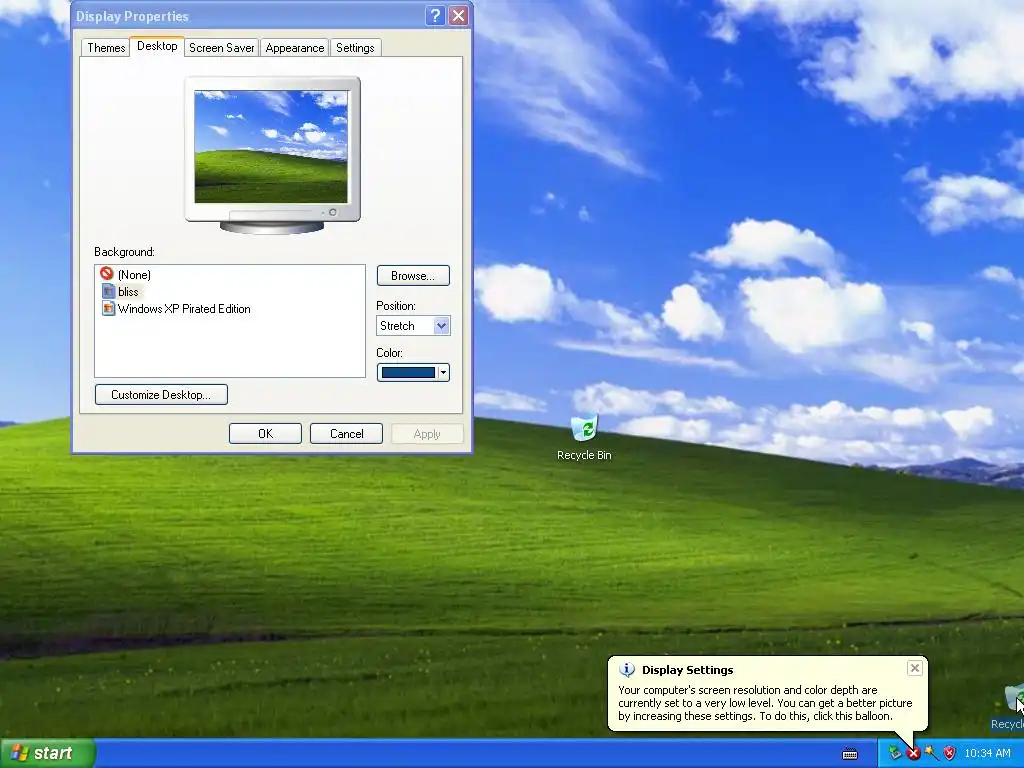The width and height of the screenshot is (1024, 768).
Task: Open the Recycle Bin desktop icon
Action: [x=584, y=437]
